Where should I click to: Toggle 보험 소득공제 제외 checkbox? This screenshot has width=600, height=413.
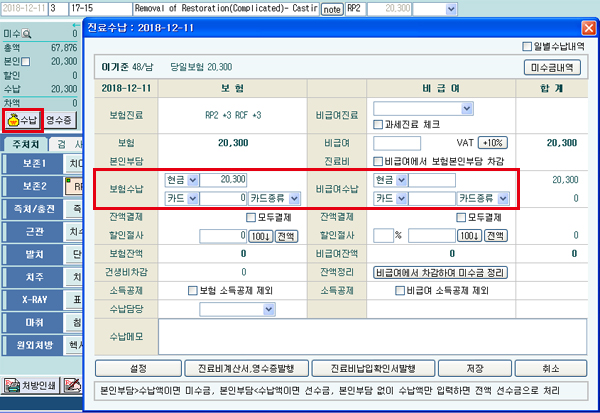tap(192, 291)
